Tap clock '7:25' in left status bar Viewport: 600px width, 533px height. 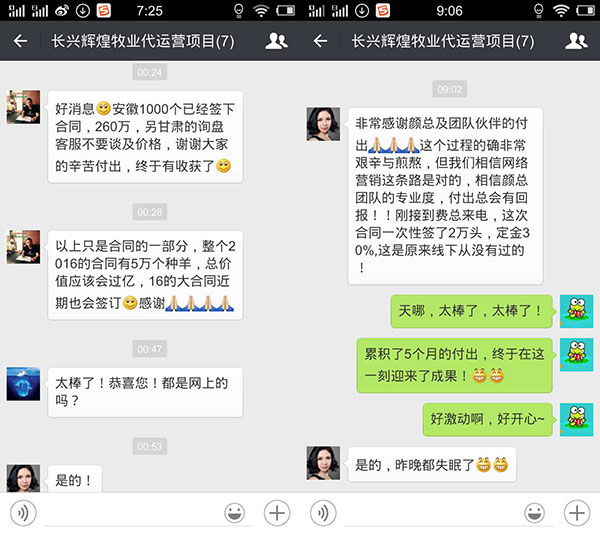point(150,11)
